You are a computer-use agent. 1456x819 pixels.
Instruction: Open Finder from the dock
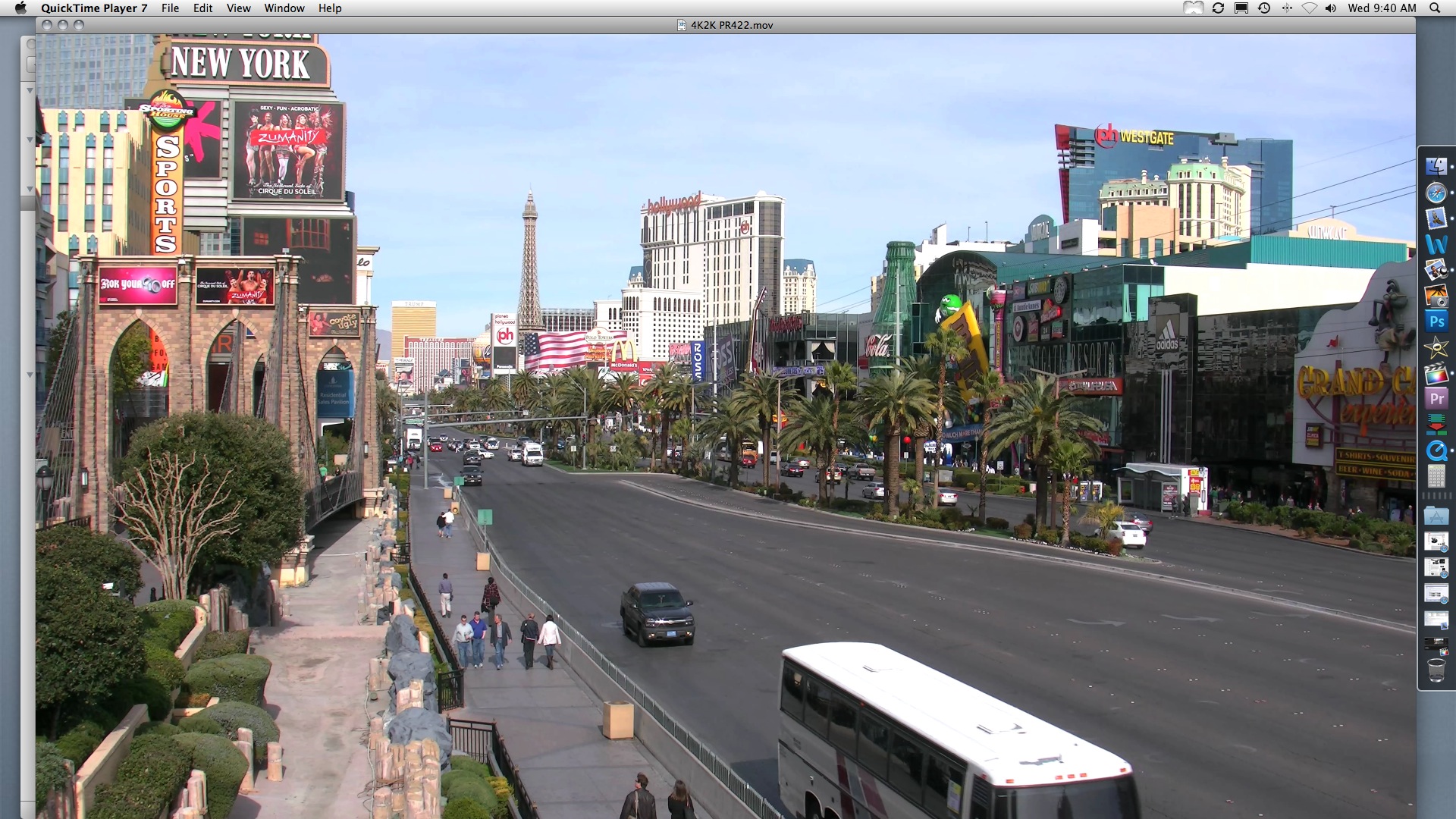1436,167
